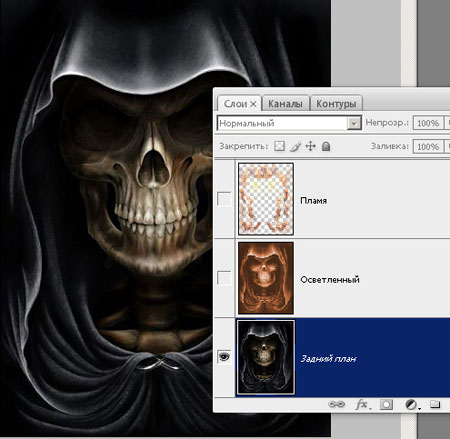This screenshot has height=439, width=450.
Task: Create a new layer group folder
Action: click(x=435, y=404)
